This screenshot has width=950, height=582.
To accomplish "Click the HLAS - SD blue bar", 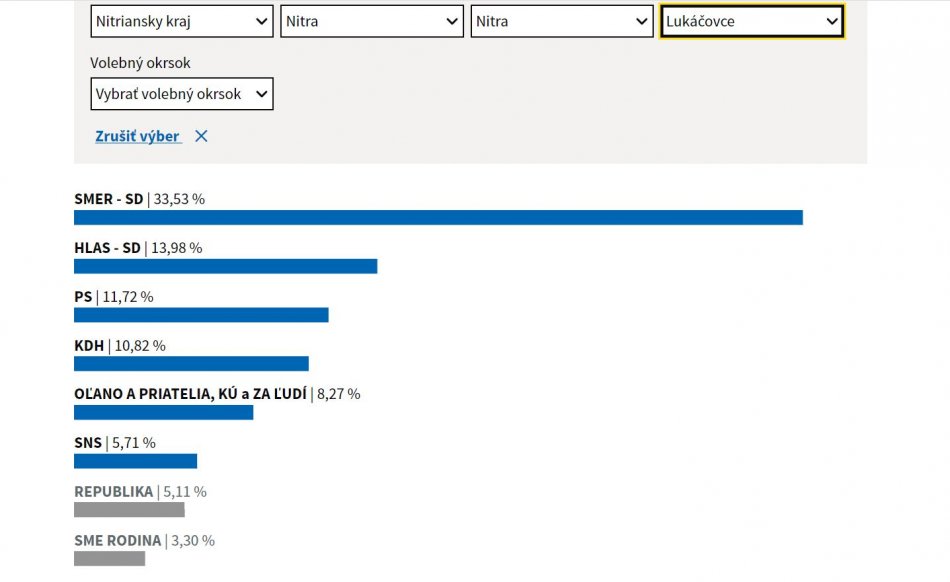I will tap(225, 266).
